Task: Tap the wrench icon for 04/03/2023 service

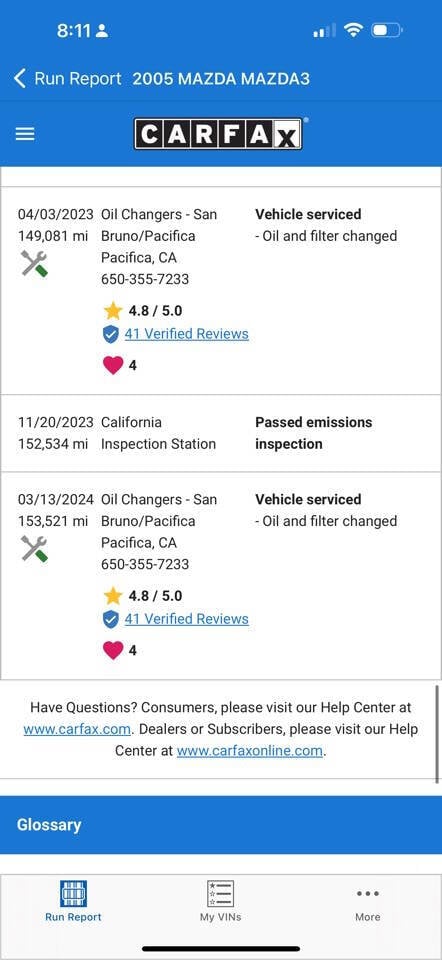Action: click(x=34, y=263)
